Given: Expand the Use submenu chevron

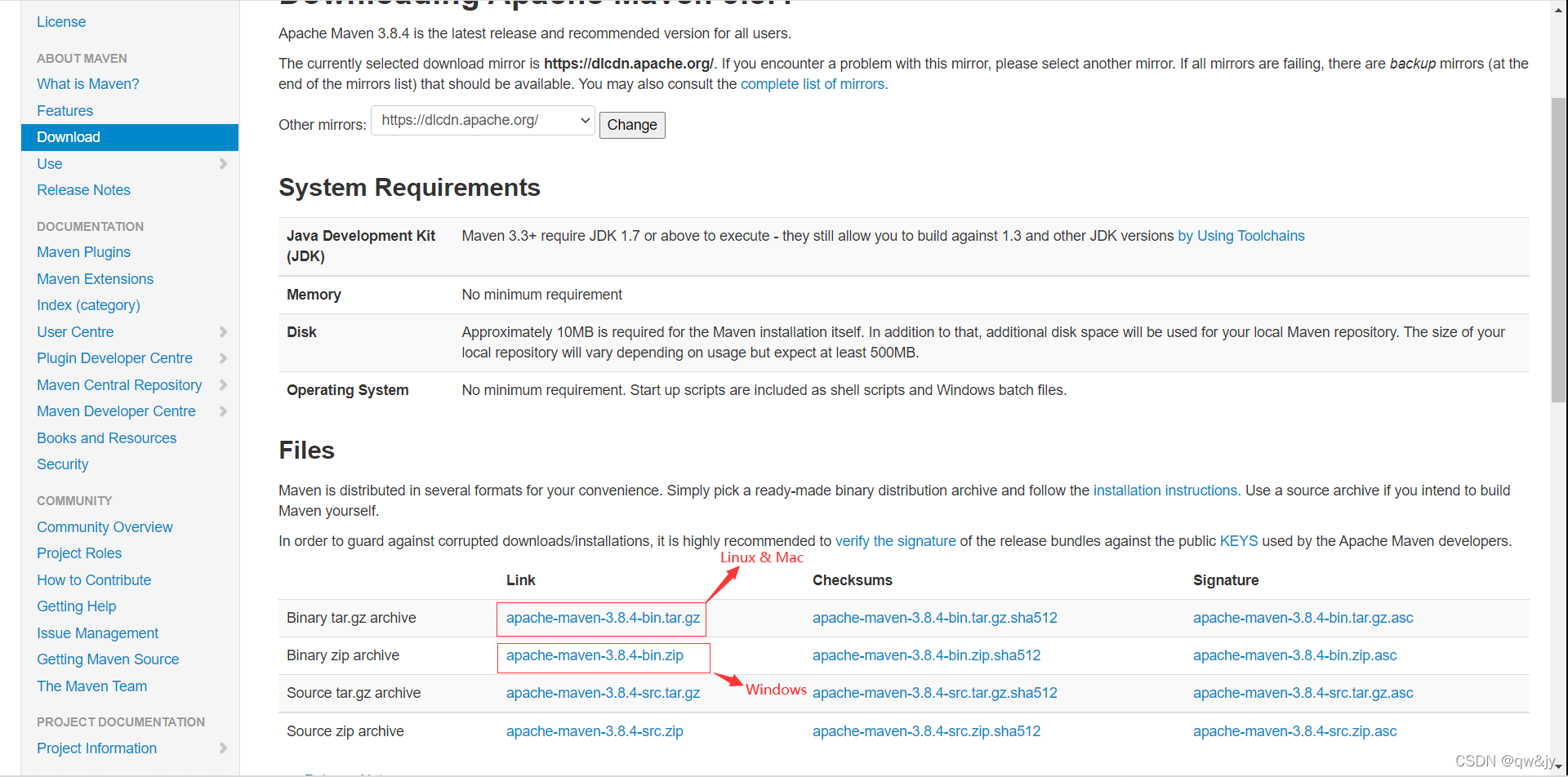Looking at the screenshot, I should 223,164.
